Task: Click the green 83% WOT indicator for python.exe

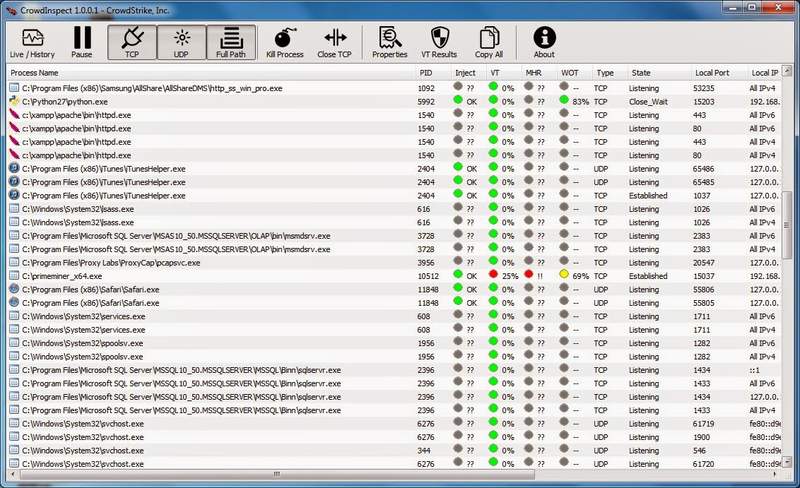Action: click(564, 100)
